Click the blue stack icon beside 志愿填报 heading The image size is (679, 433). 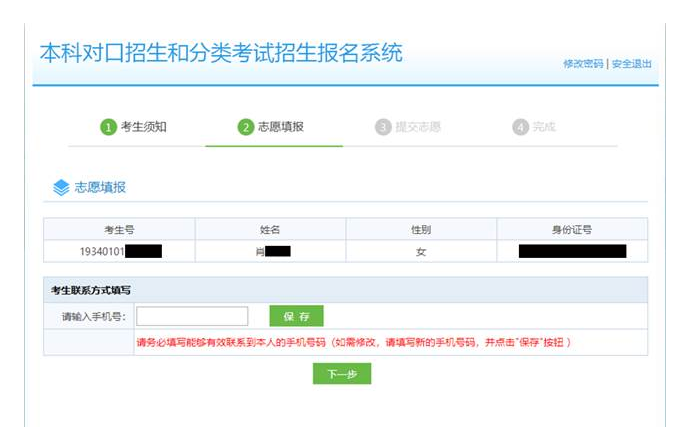61,187
